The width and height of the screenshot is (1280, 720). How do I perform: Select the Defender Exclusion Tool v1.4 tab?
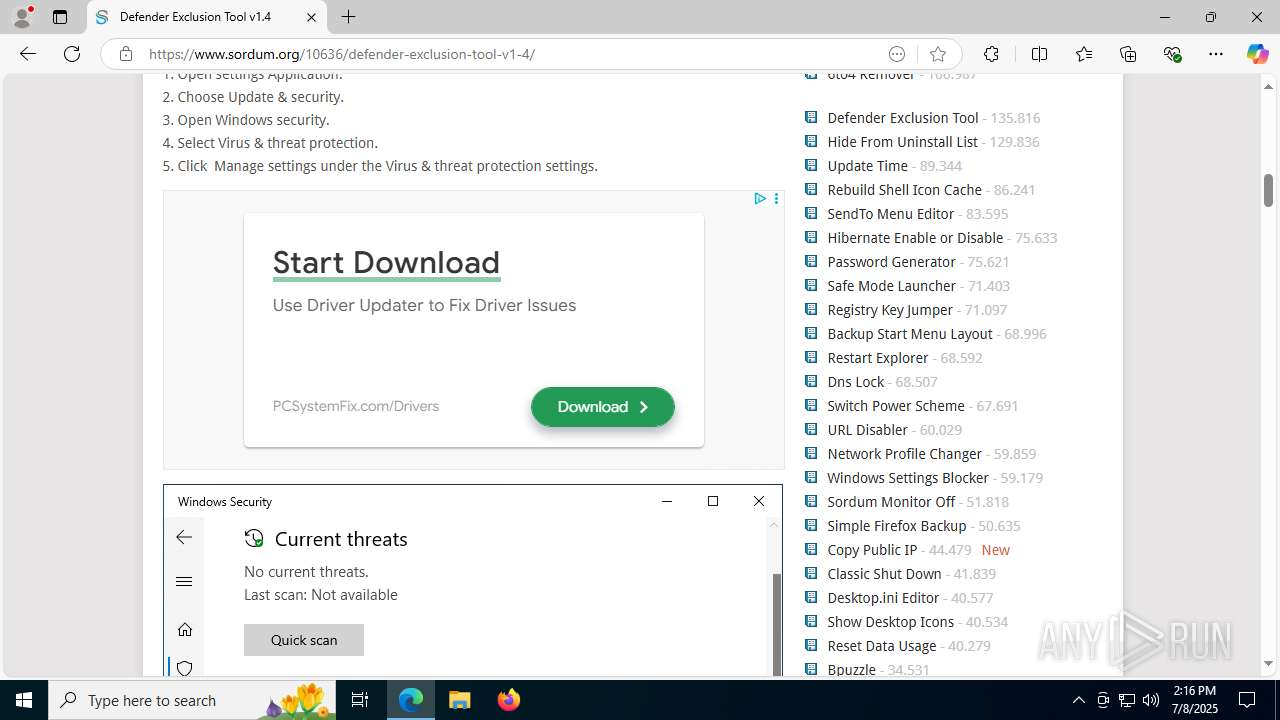click(207, 17)
